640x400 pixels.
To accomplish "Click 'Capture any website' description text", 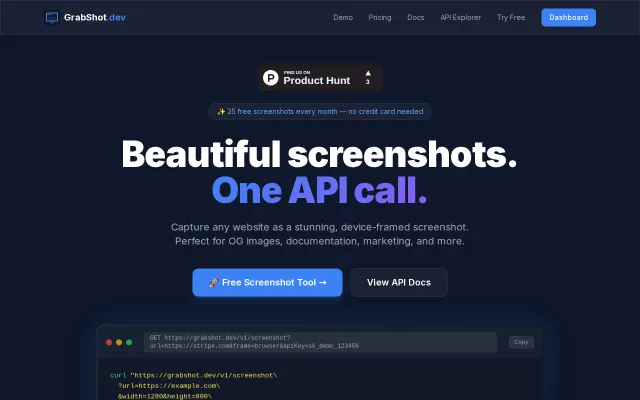I will pos(320,227).
